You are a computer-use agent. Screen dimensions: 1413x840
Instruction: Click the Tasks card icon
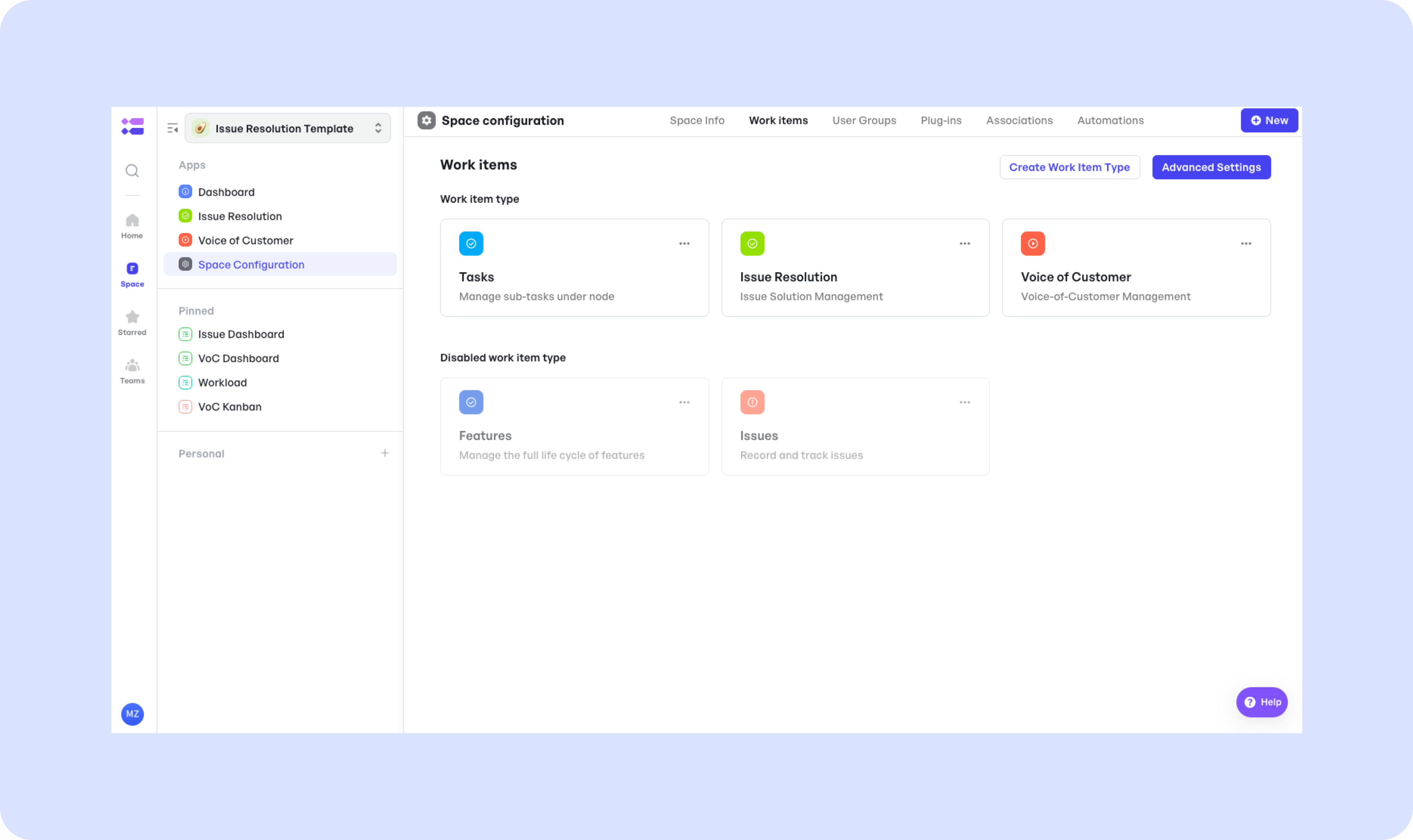[471, 244]
